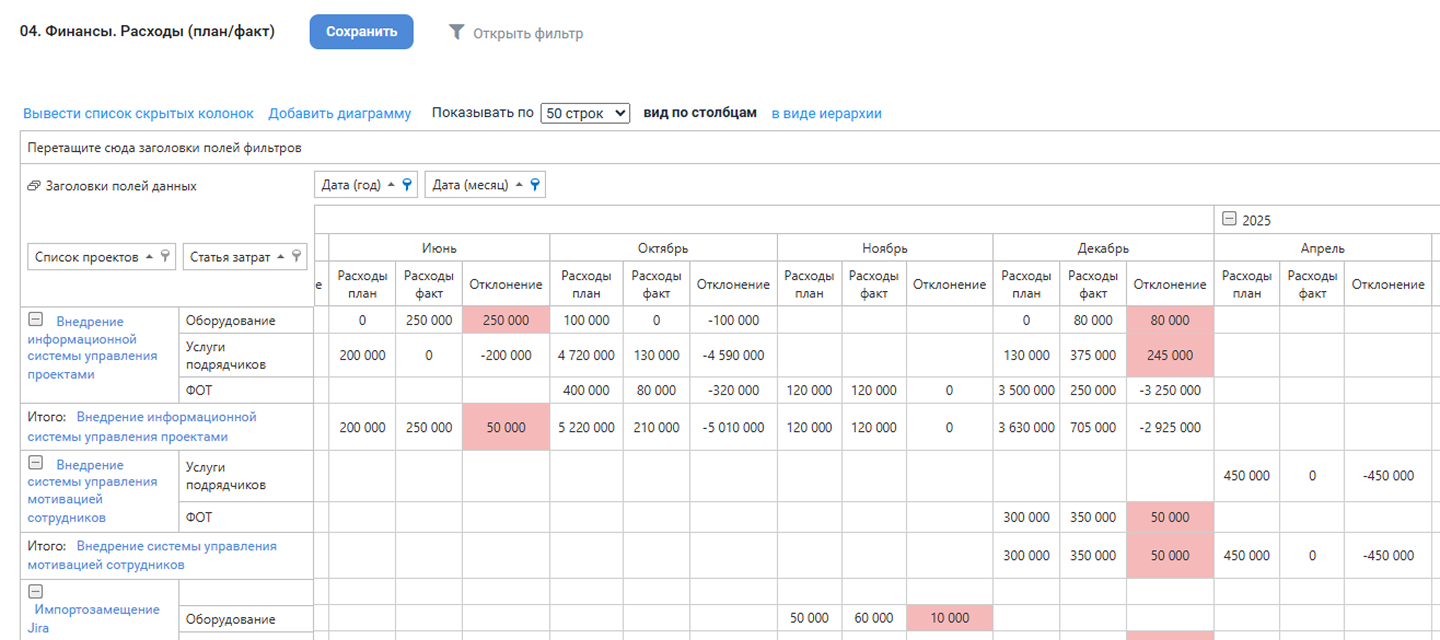The width and height of the screenshot is (1440, 640).
Task: Click sort arrow on Дата (год) field
Action: (393, 185)
